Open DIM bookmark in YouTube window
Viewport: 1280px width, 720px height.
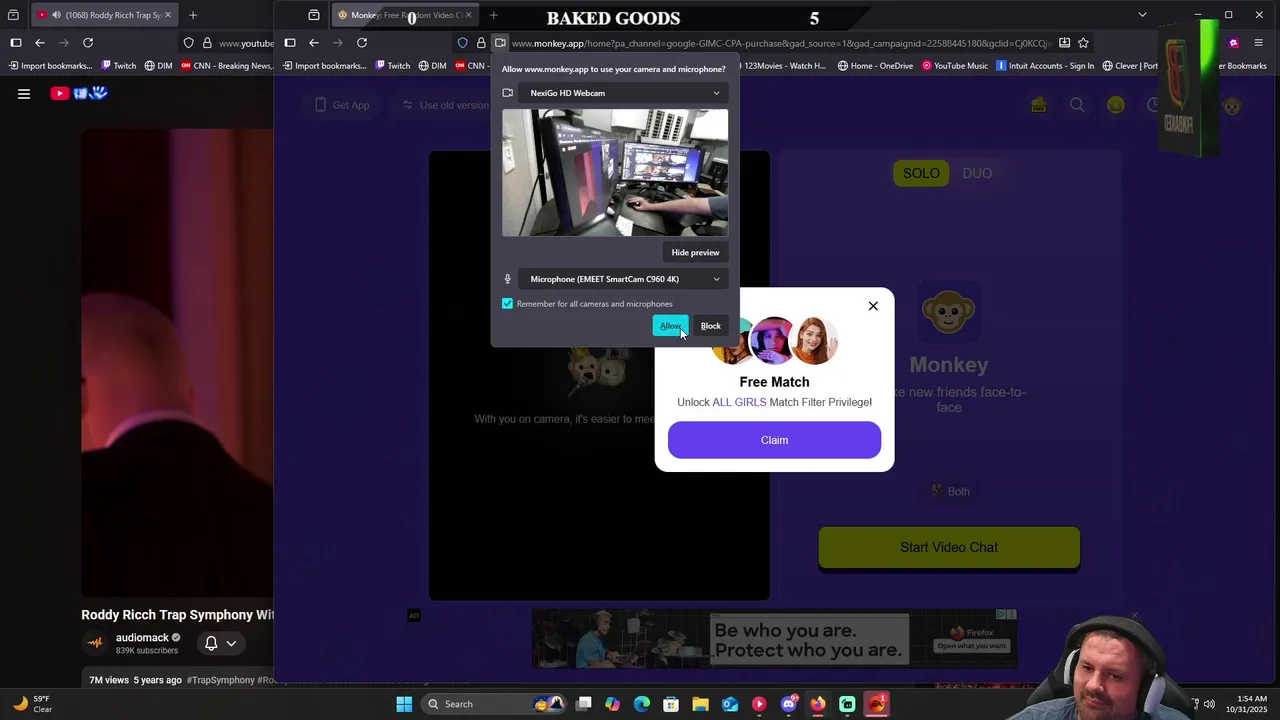coord(158,66)
